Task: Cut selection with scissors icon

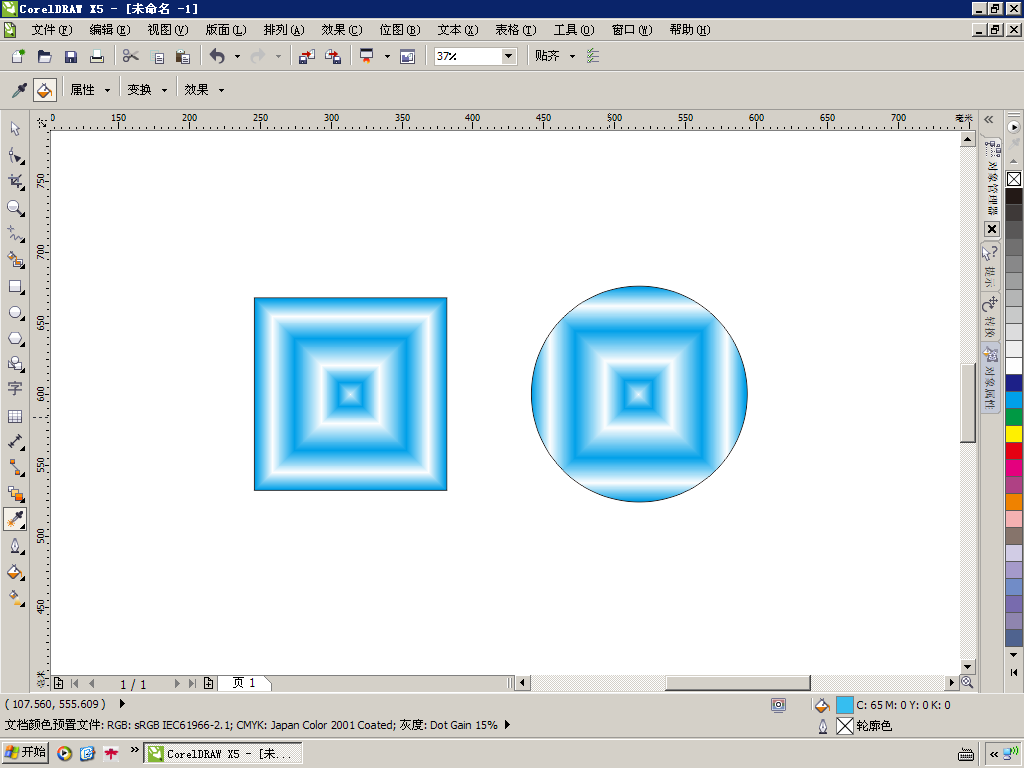Action: point(131,56)
